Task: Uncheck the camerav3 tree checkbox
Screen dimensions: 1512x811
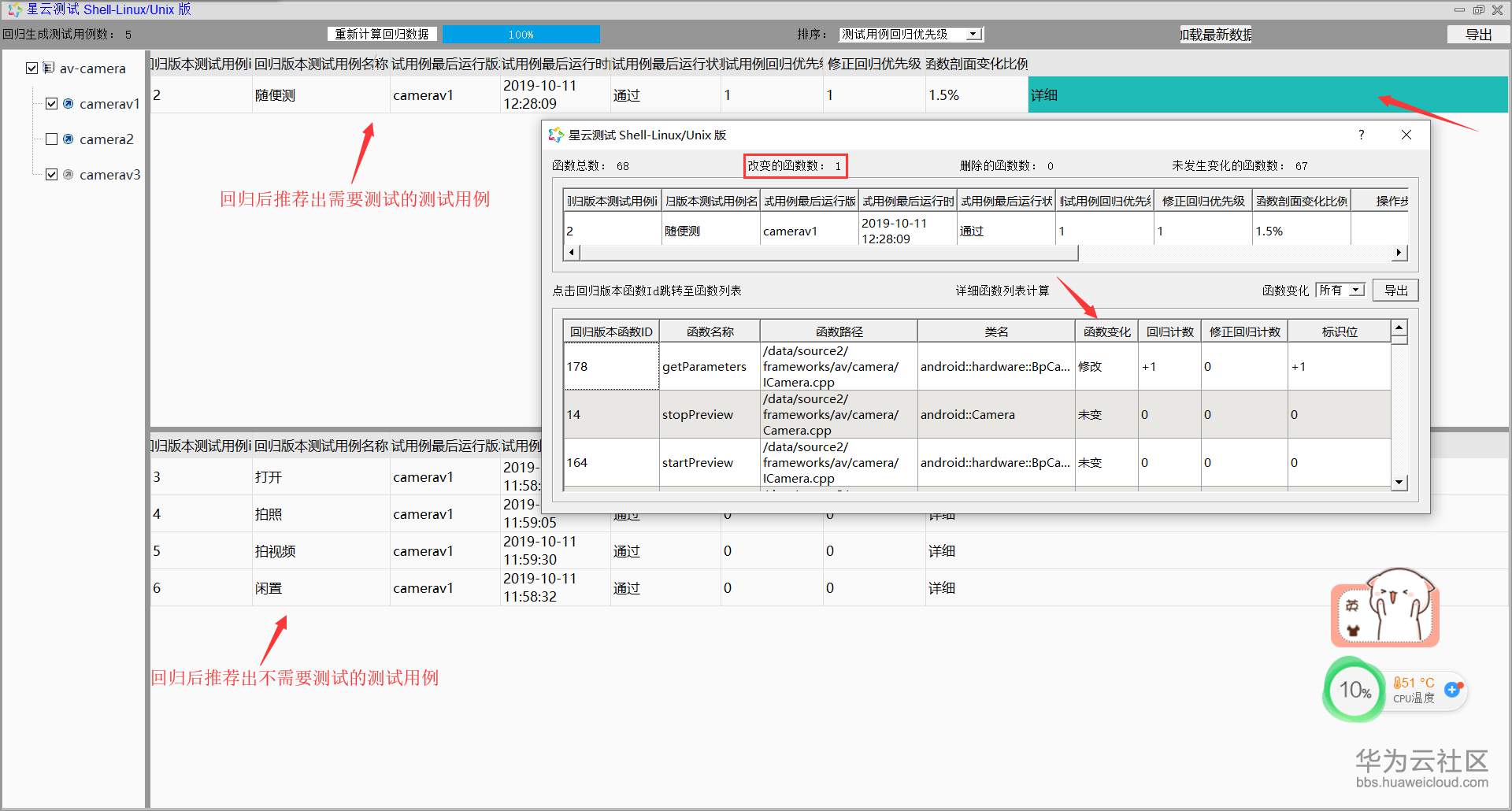Action: click(x=51, y=174)
